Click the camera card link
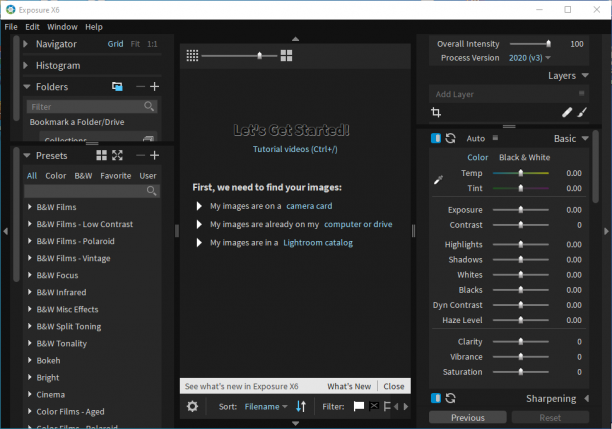This screenshot has width=612, height=429. (309, 206)
